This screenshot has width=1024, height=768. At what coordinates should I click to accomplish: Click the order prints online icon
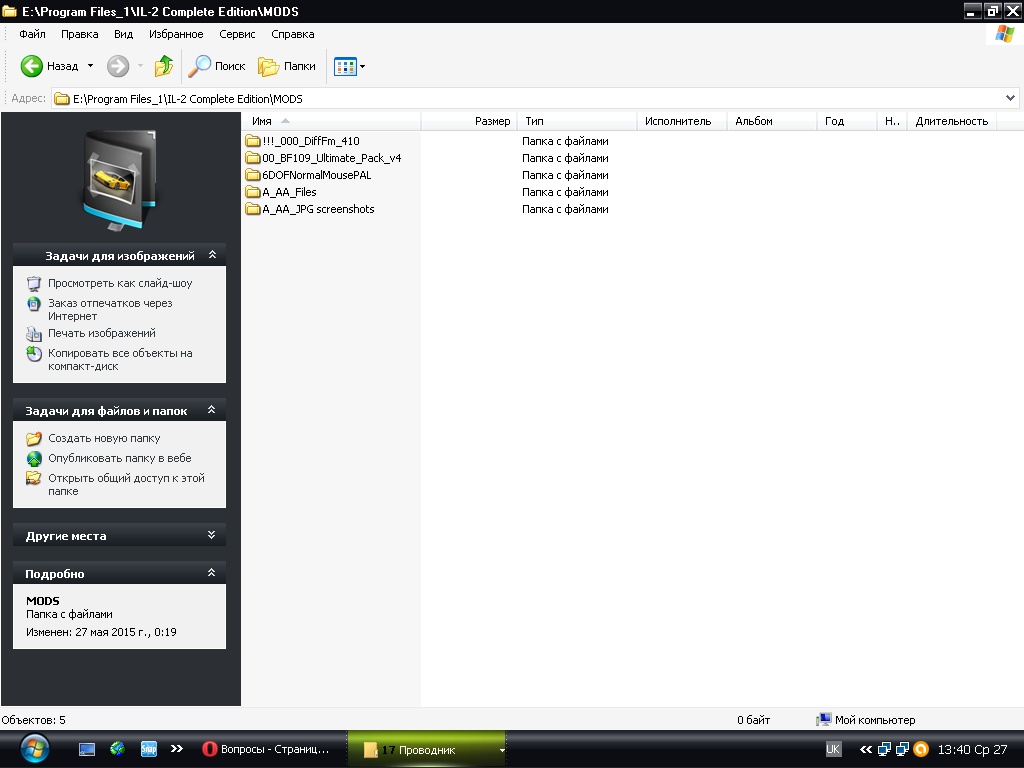click(34, 304)
